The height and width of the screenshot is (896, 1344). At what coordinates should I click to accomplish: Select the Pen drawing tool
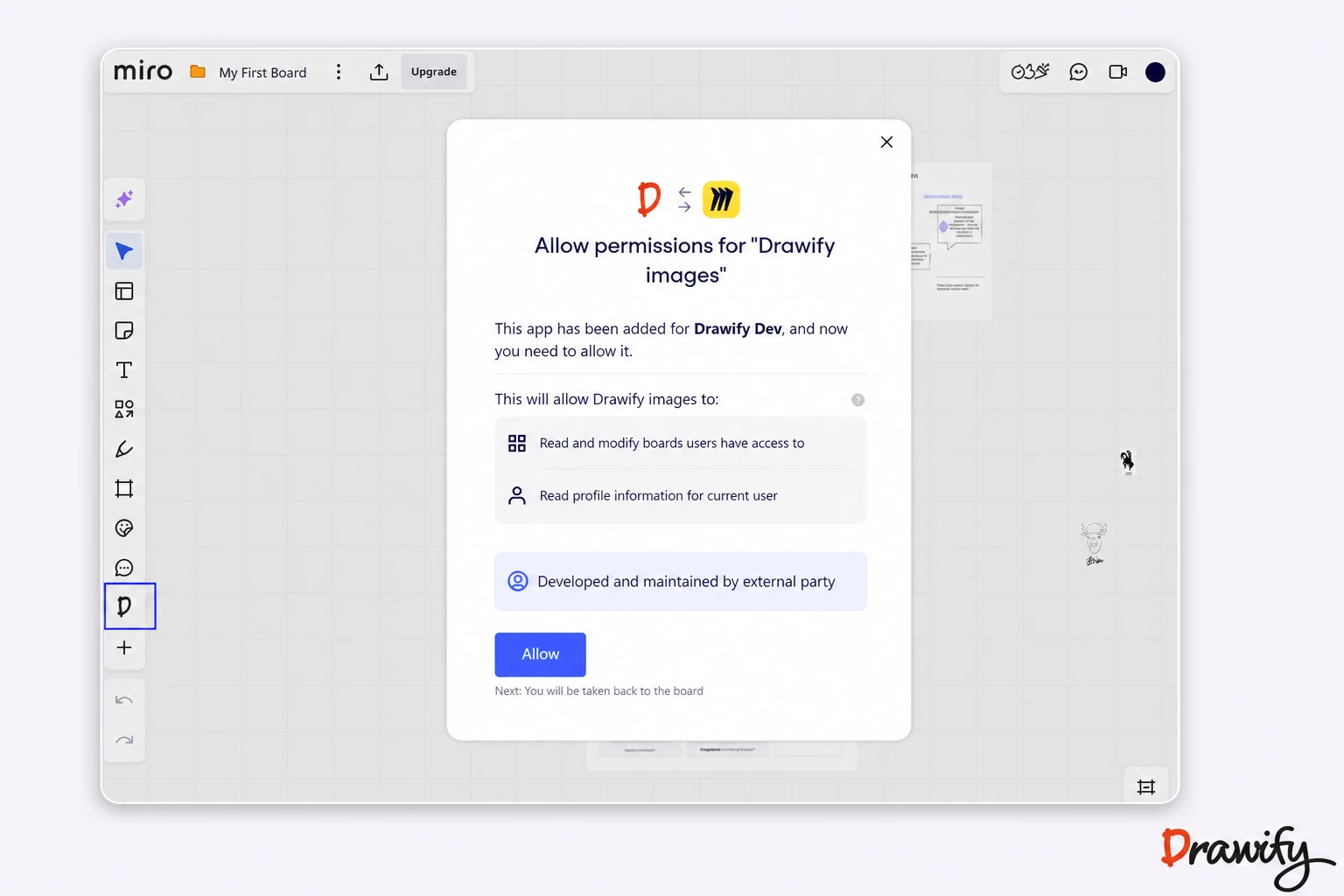124,449
